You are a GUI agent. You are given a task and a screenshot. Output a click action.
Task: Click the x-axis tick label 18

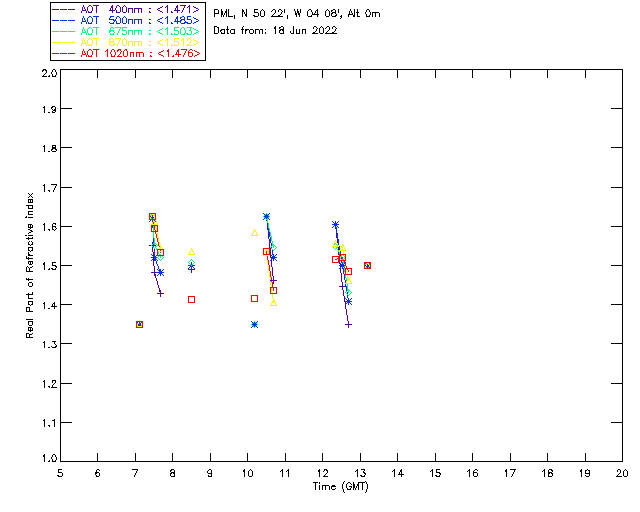tap(547, 474)
